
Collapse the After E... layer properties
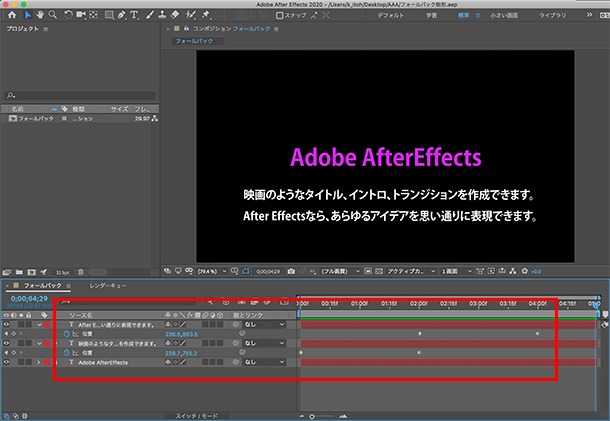(x=39, y=325)
